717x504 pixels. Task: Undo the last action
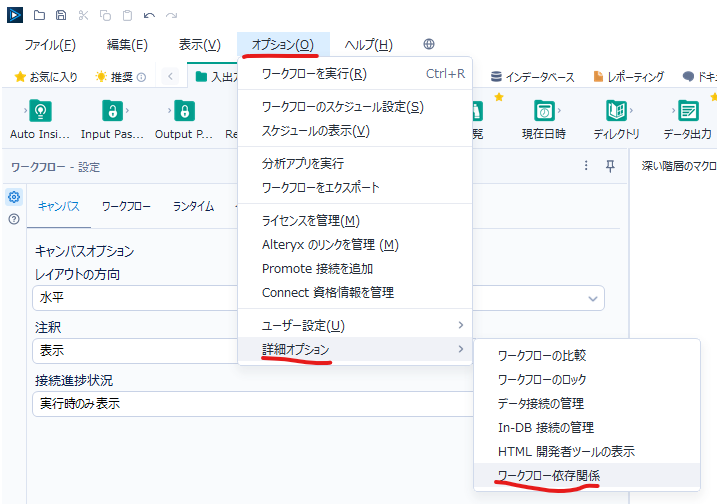(149, 16)
